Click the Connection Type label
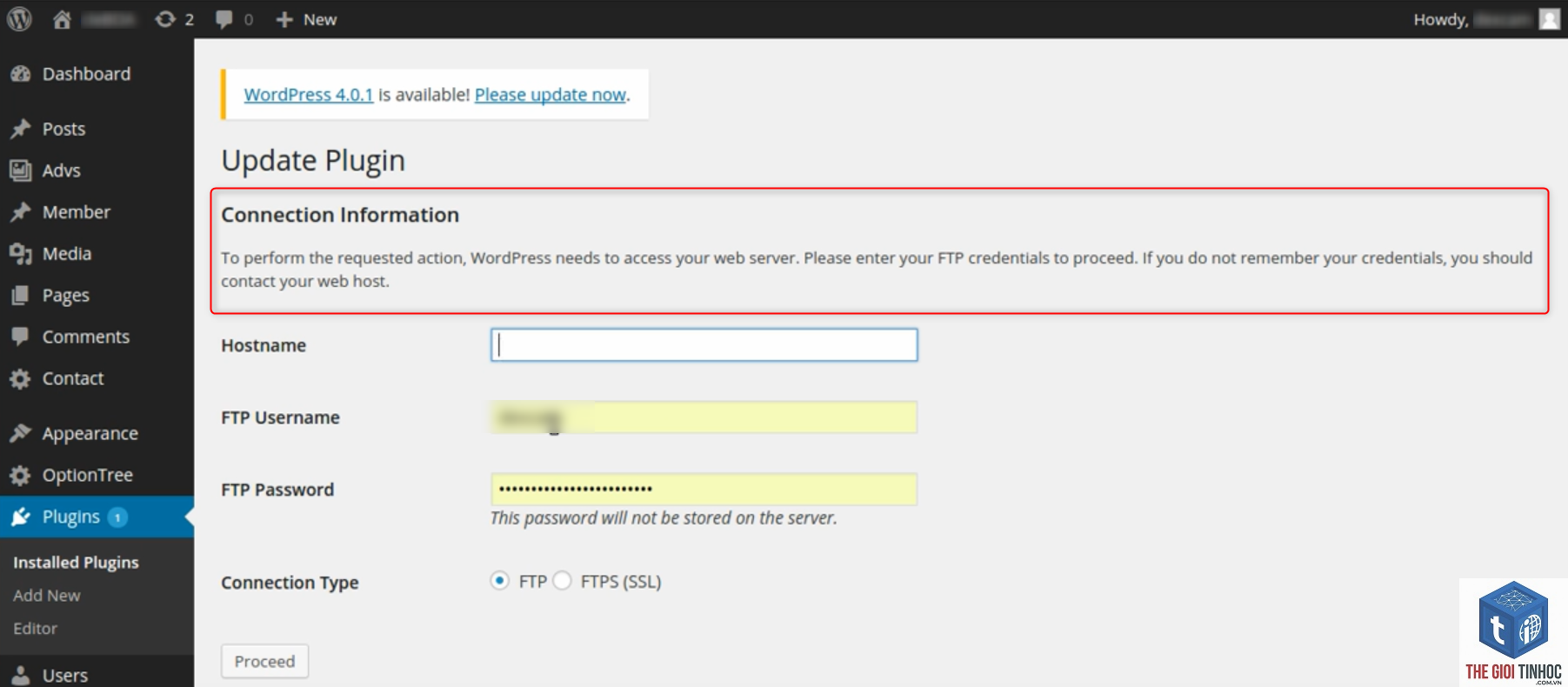The height and width of the screenshot is (687, 1568). pyautogui.click(x=290, y=583)
